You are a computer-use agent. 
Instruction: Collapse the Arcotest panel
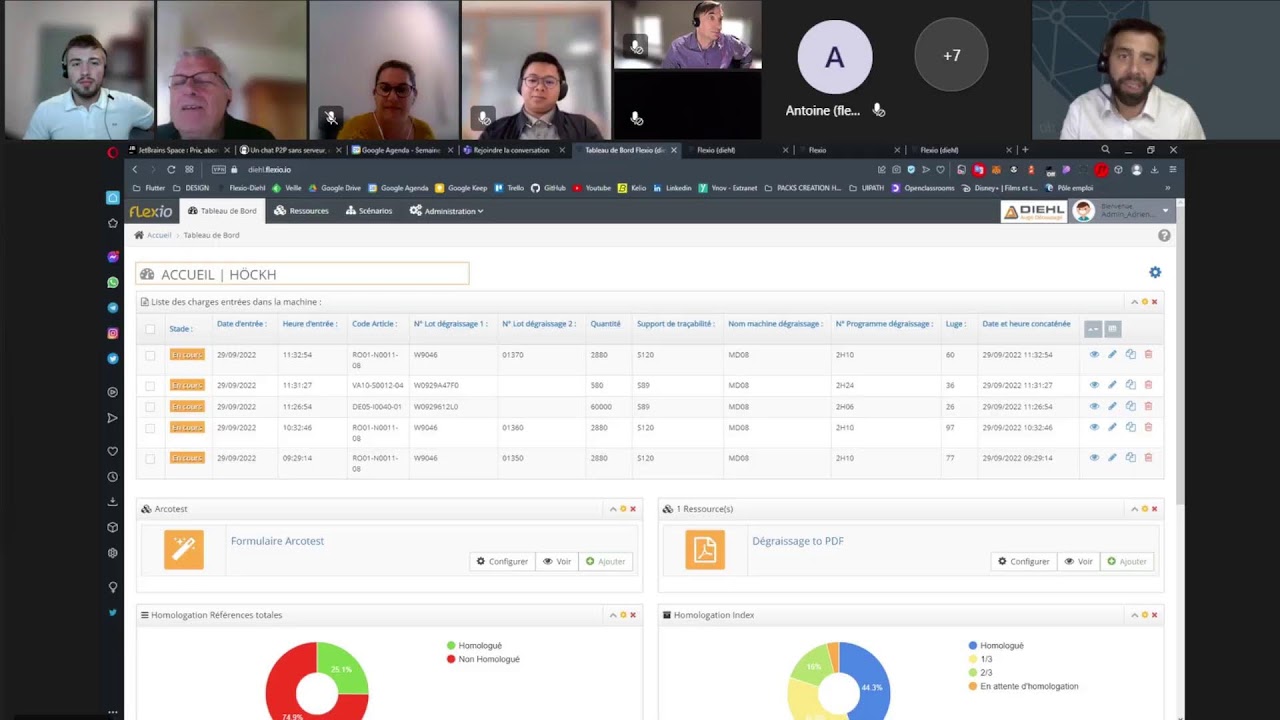(613, 509)
